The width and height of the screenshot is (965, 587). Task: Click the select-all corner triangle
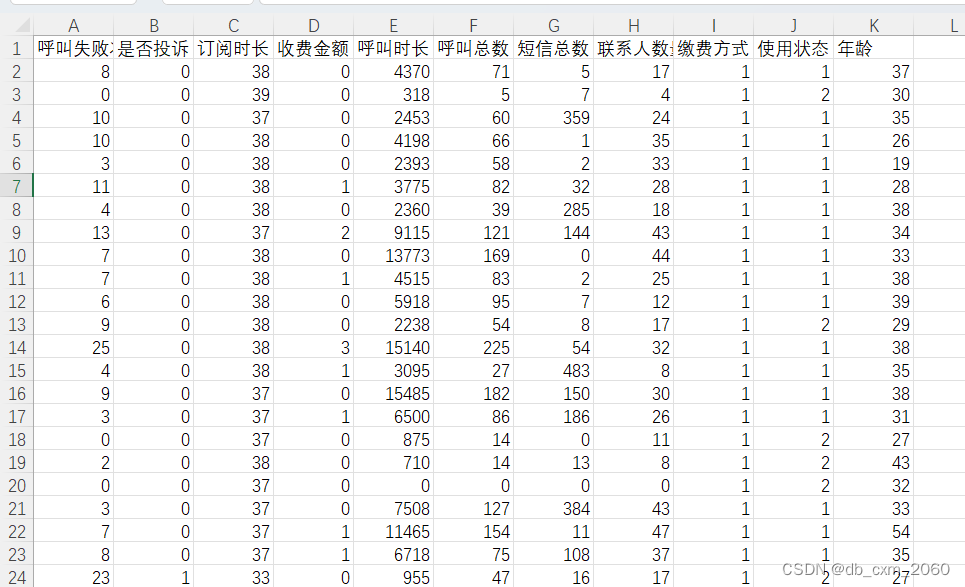(x=22, y=25)
